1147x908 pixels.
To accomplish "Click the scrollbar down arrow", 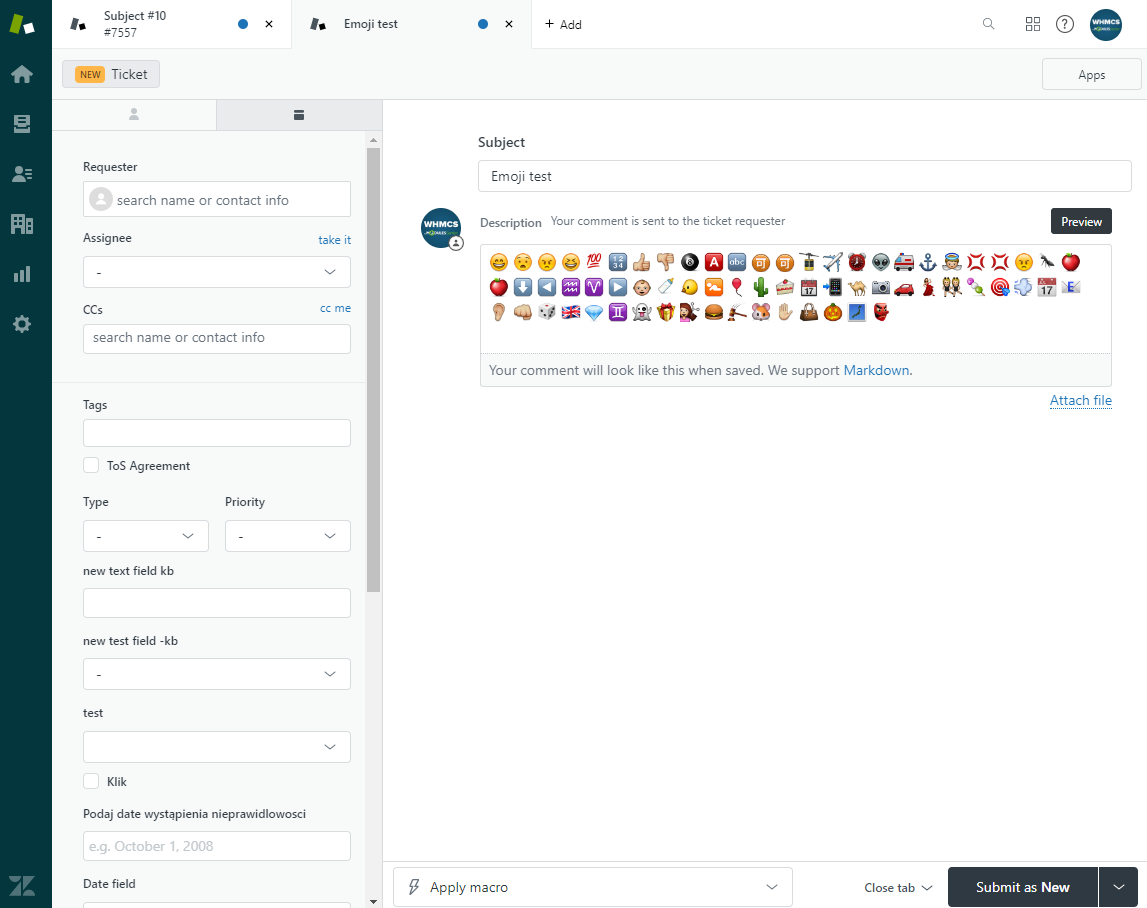I will pyautogui.click(x=373, y=901).
